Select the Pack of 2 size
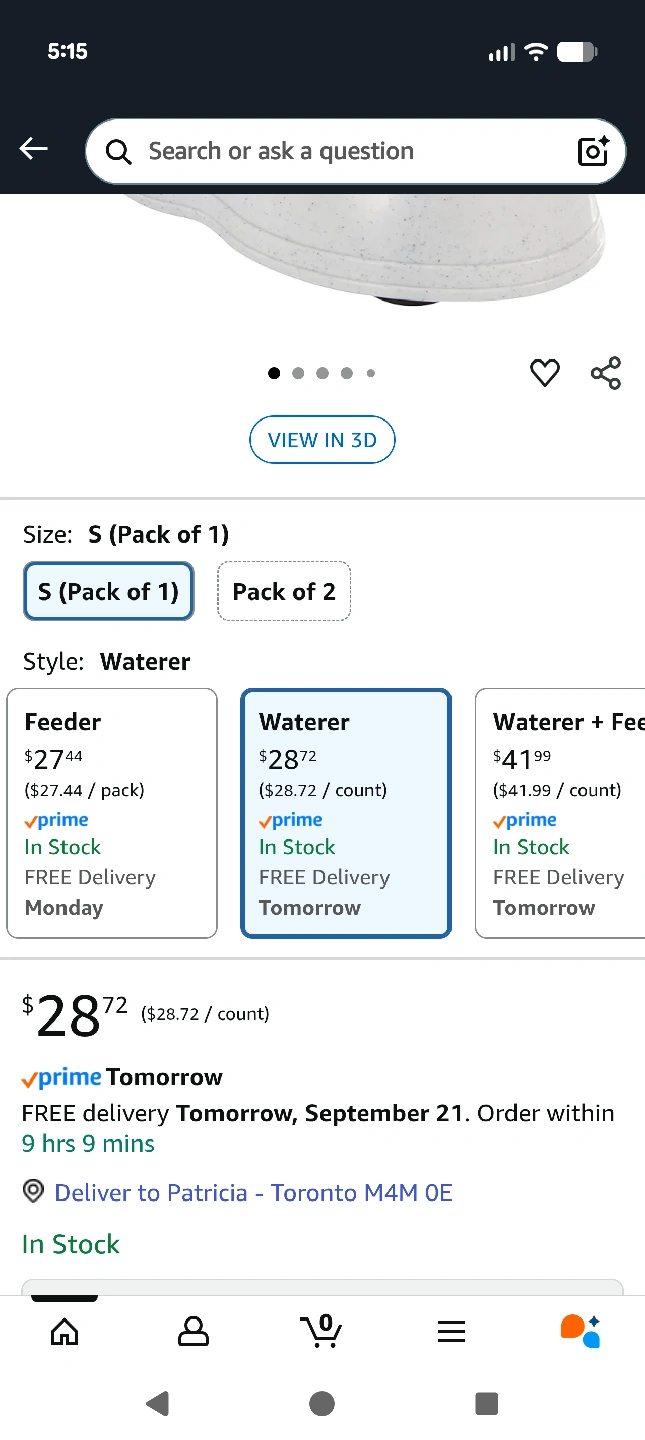This screenshot has width=645, height=1440. (284, 592)
